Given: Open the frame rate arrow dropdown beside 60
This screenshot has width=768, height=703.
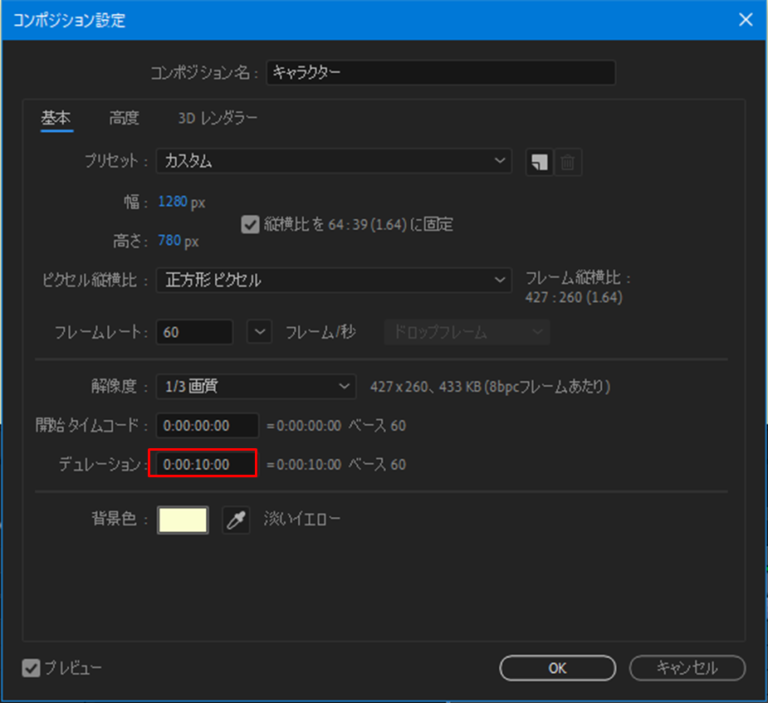Looking at the screenshot, I should (259, 332).
